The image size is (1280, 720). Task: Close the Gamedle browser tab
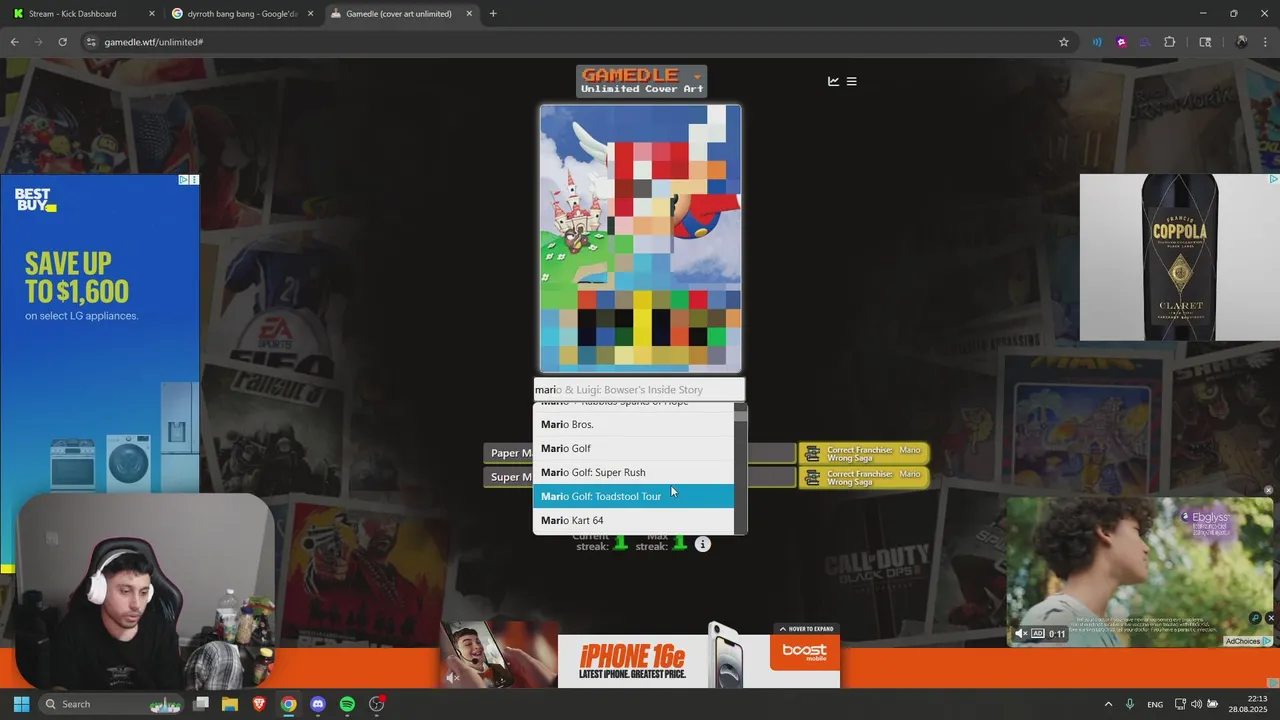tap(469, 14)
